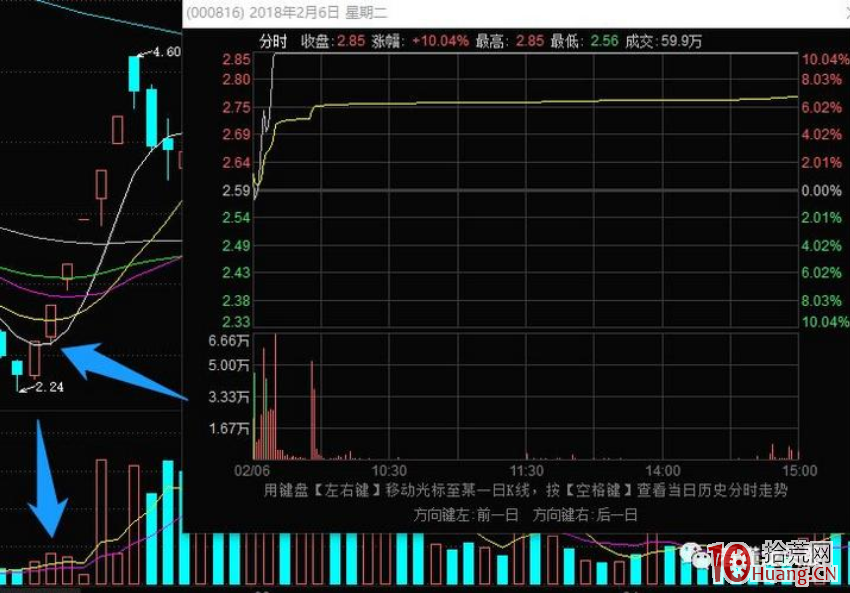
Task: Click the 方向键右:后一日 hint
Action: coord(584,514)
